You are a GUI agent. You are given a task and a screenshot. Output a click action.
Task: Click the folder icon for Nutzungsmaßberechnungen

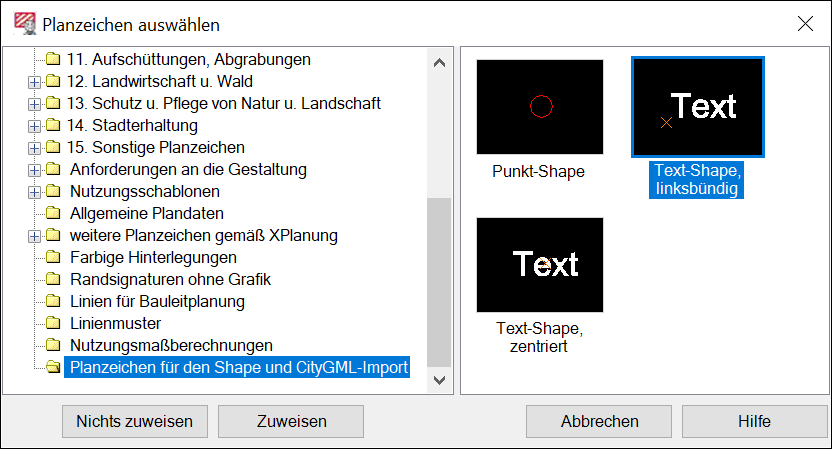53,346
